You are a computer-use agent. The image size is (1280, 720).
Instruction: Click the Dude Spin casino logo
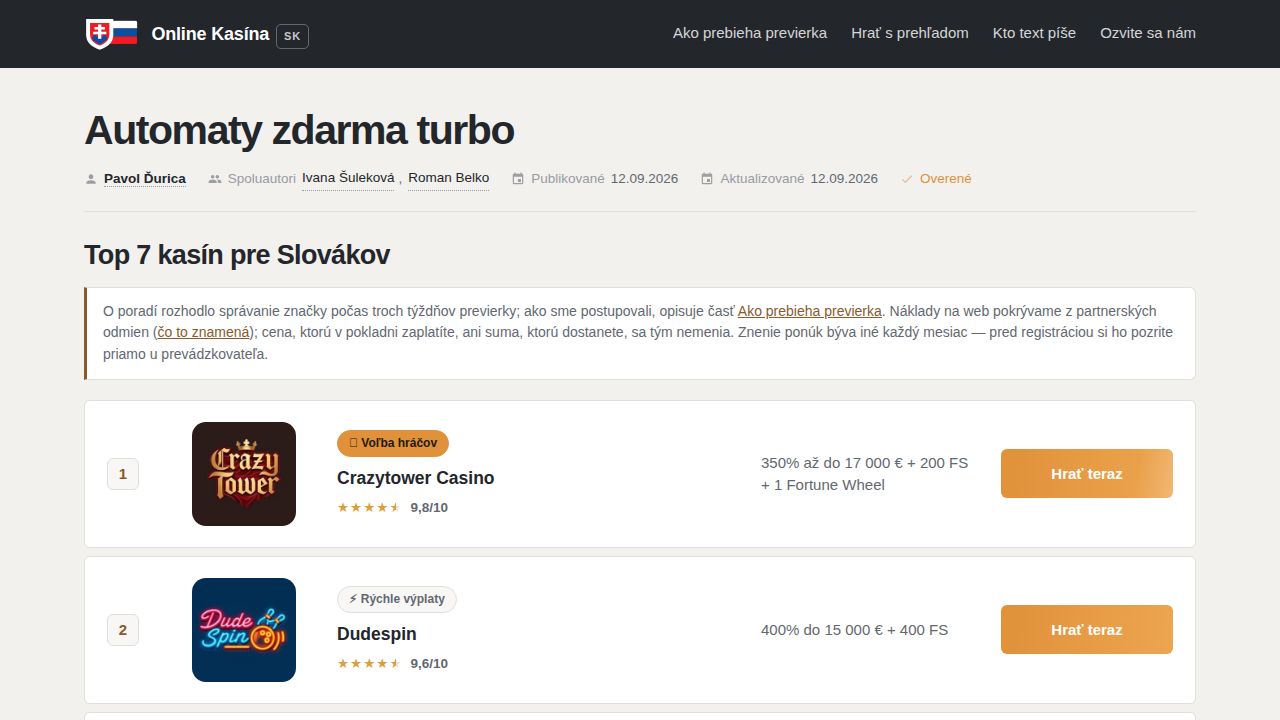pos(244,630)
